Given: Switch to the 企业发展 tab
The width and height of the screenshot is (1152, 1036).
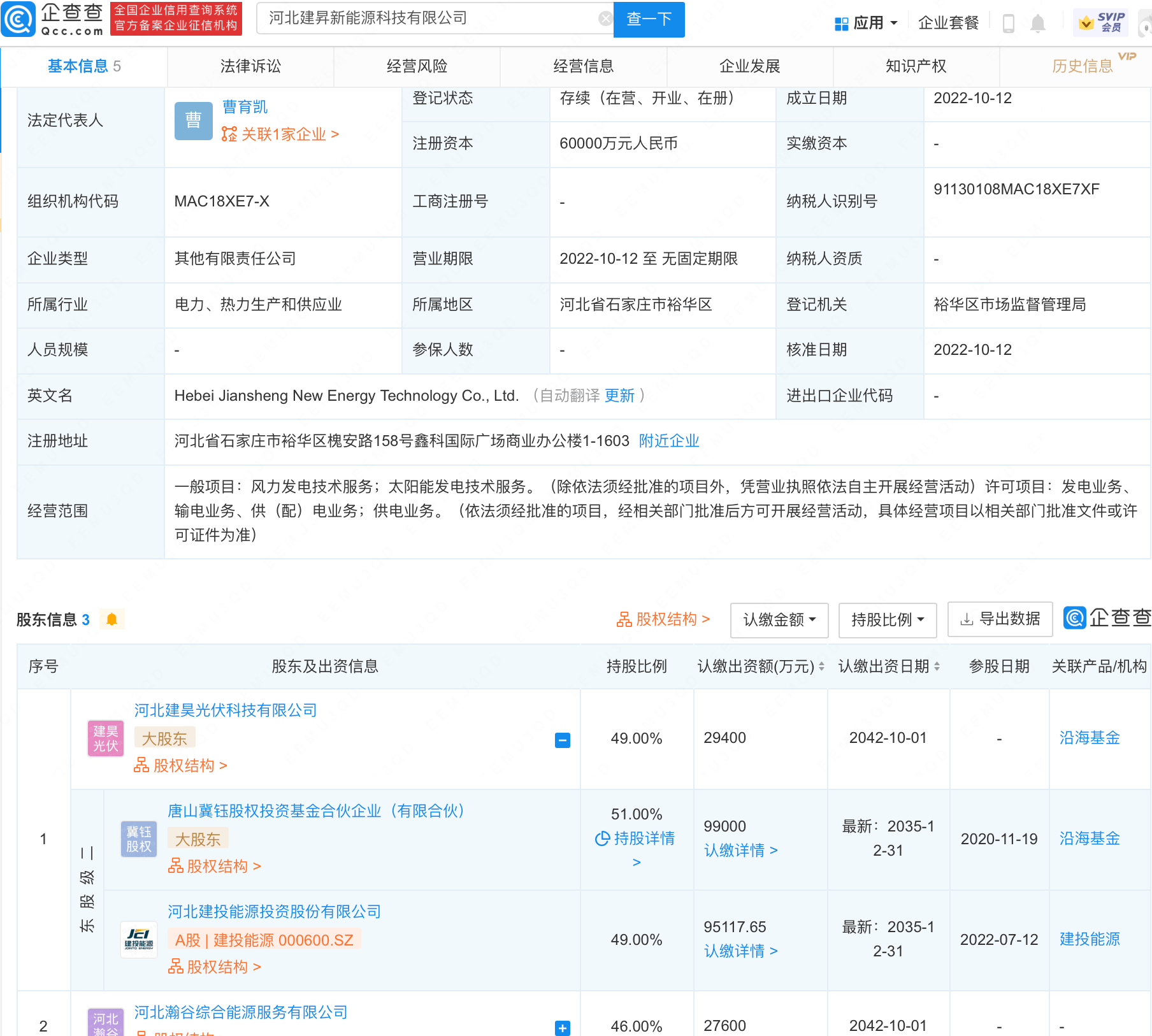Looking at the screenshot, I should pos(750,66).
